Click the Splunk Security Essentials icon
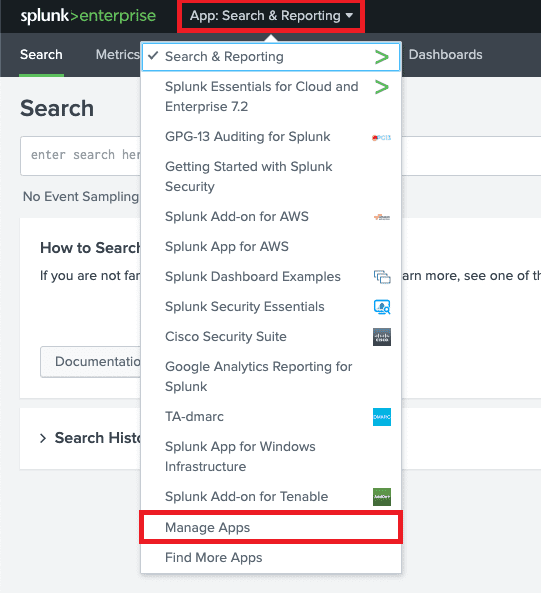This screenshot has width=541, height=593. click(x=382, y=307)
